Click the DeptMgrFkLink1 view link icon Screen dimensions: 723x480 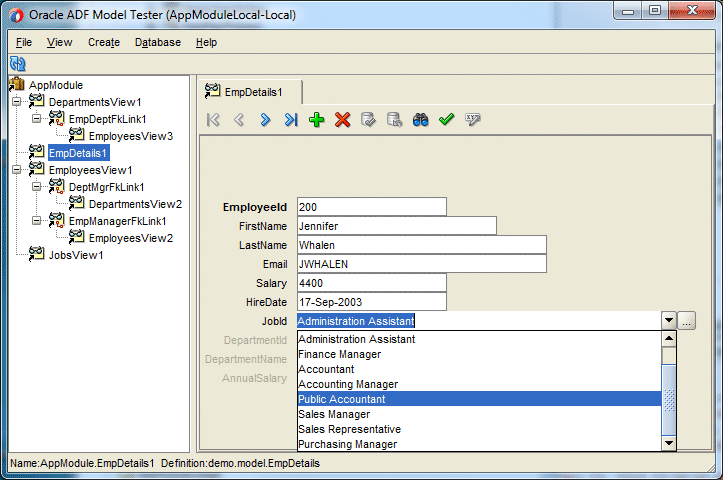pyautogui.click(x=57, y=186)
